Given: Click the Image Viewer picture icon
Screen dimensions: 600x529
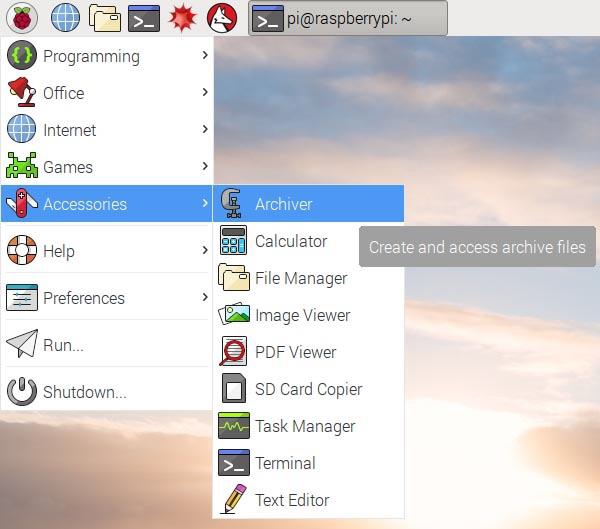Looking at the screenshot, I should pos(234,314).
